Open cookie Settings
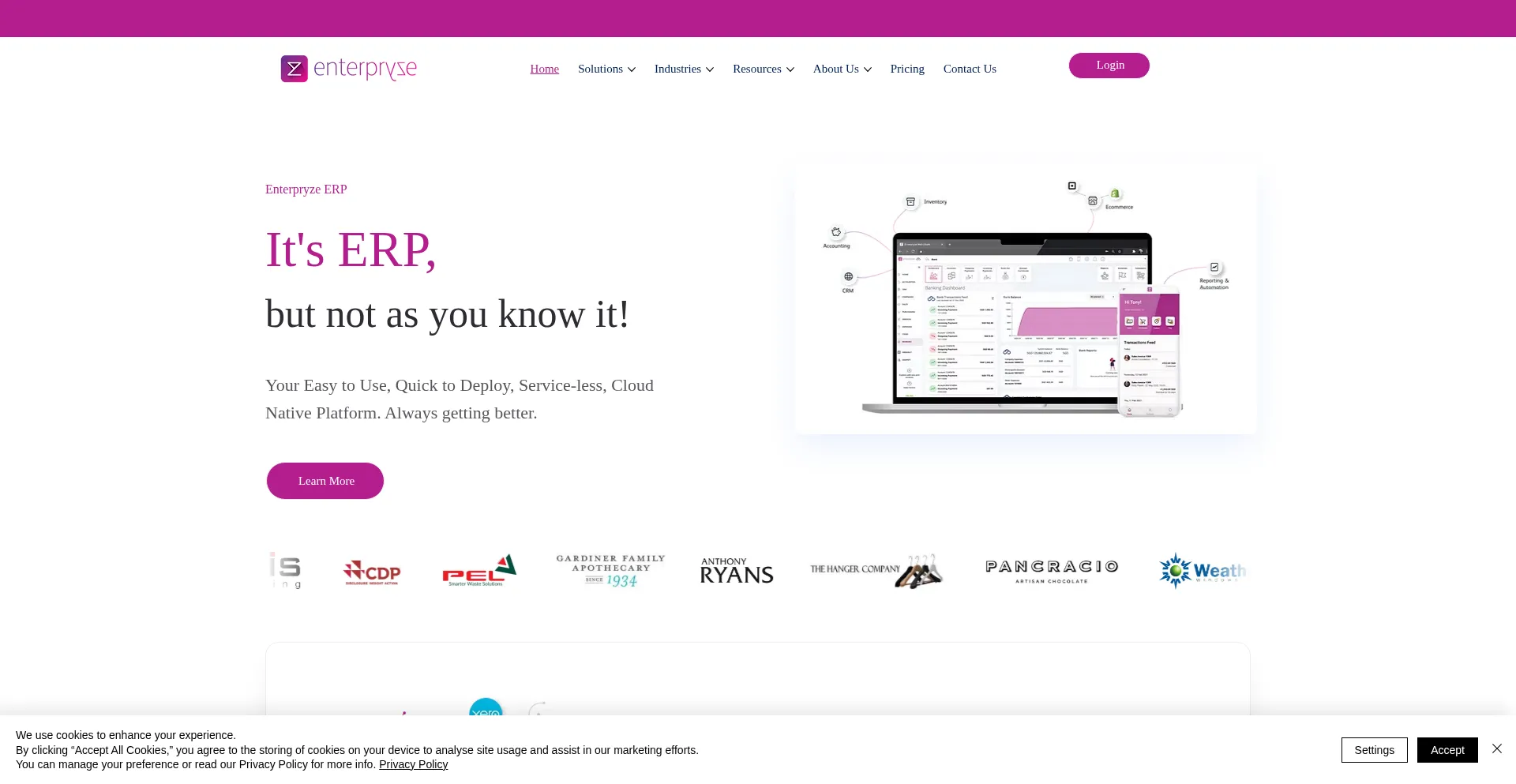 1374,750
